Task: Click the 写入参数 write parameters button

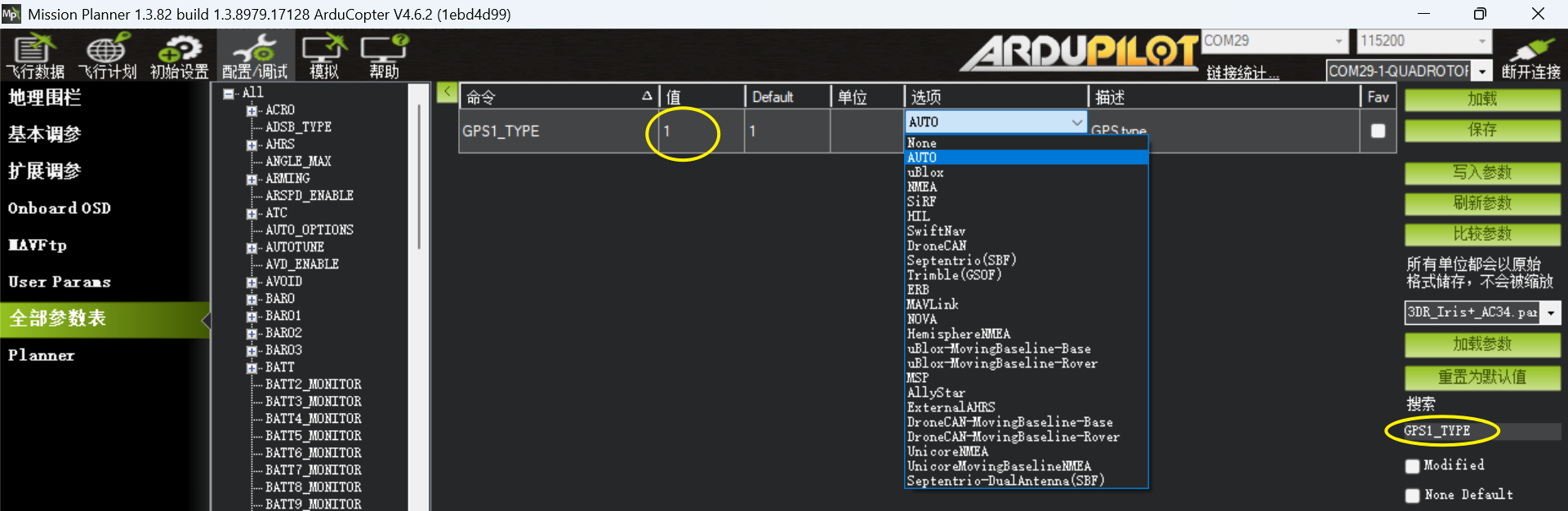Action: 1481,172
